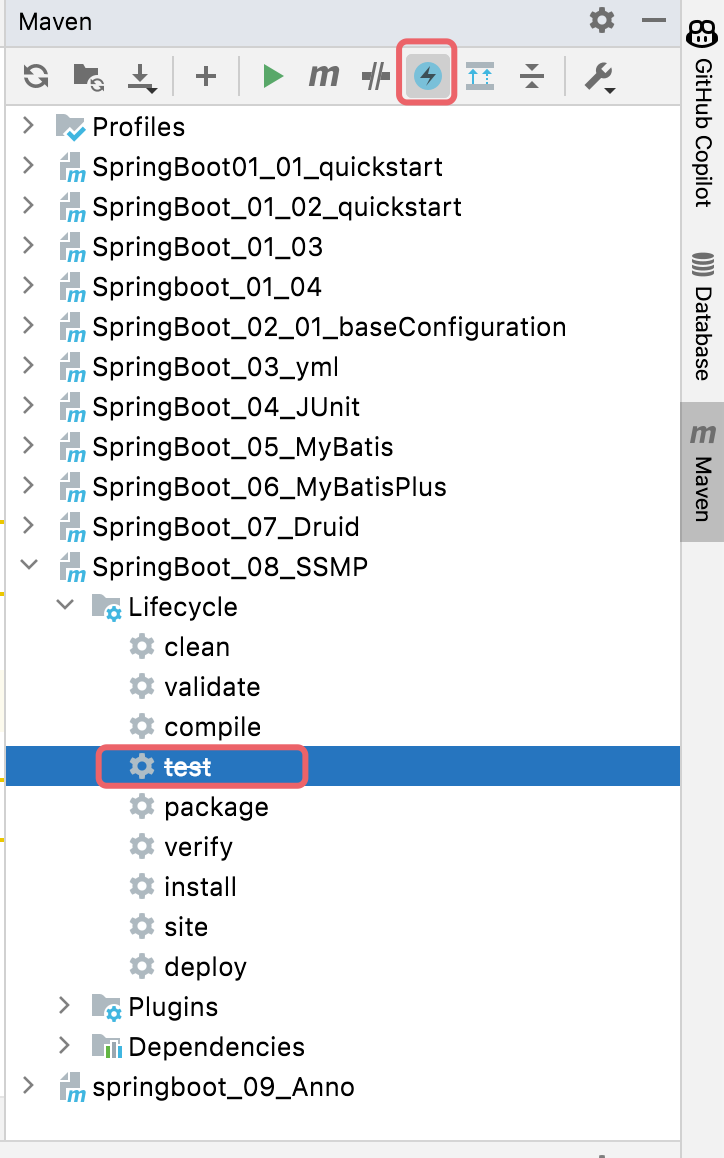
Task: Click gear icon beside deploy
Action: coord(142,966)
